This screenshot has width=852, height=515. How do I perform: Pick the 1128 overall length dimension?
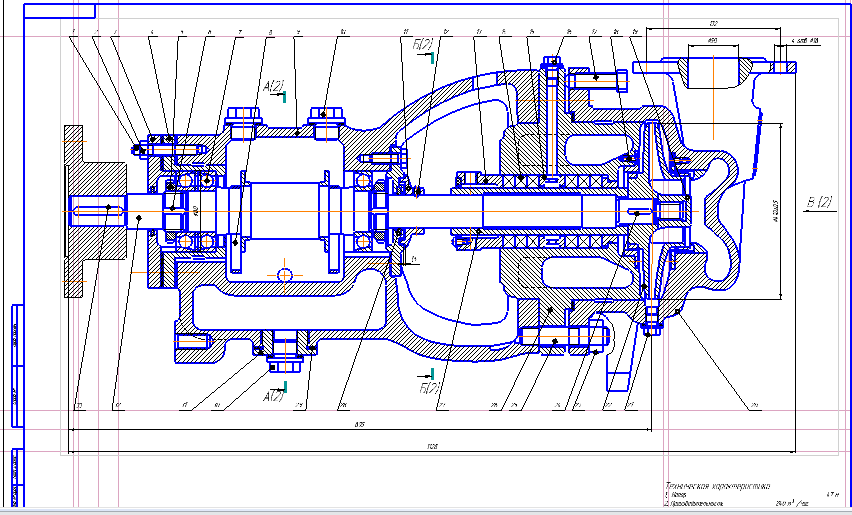click(x=433, y=447)
